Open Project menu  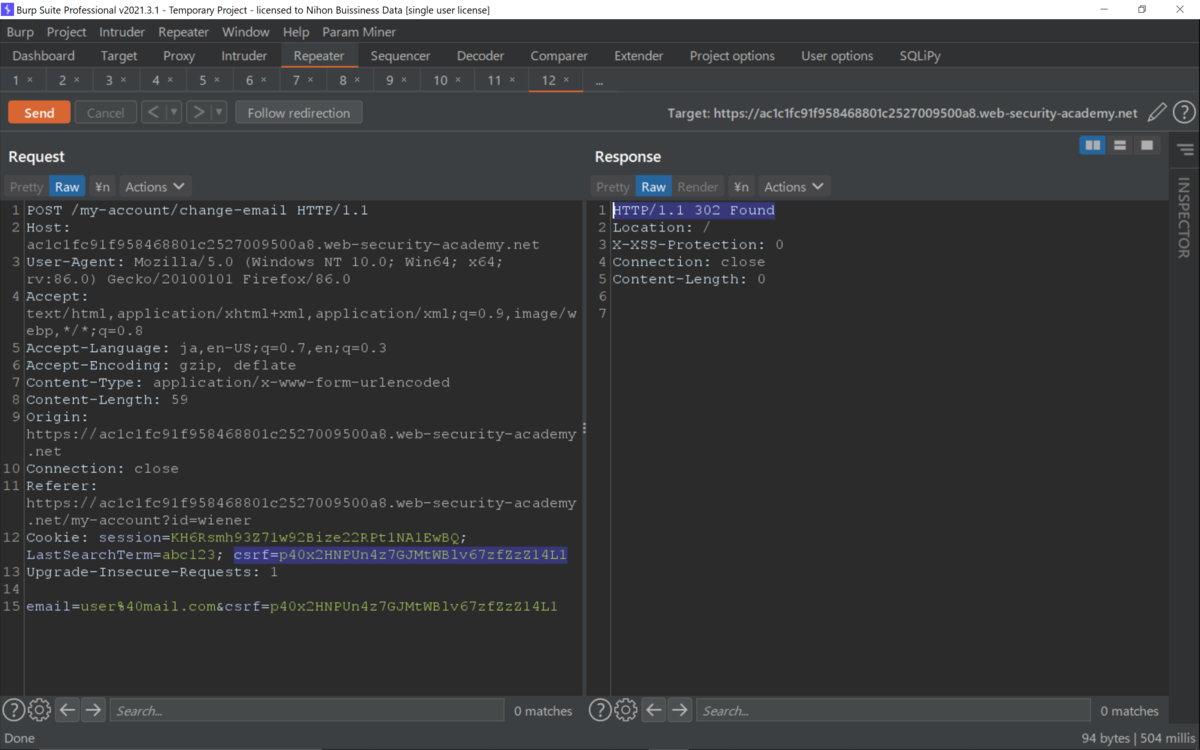(x=66, y=32)
